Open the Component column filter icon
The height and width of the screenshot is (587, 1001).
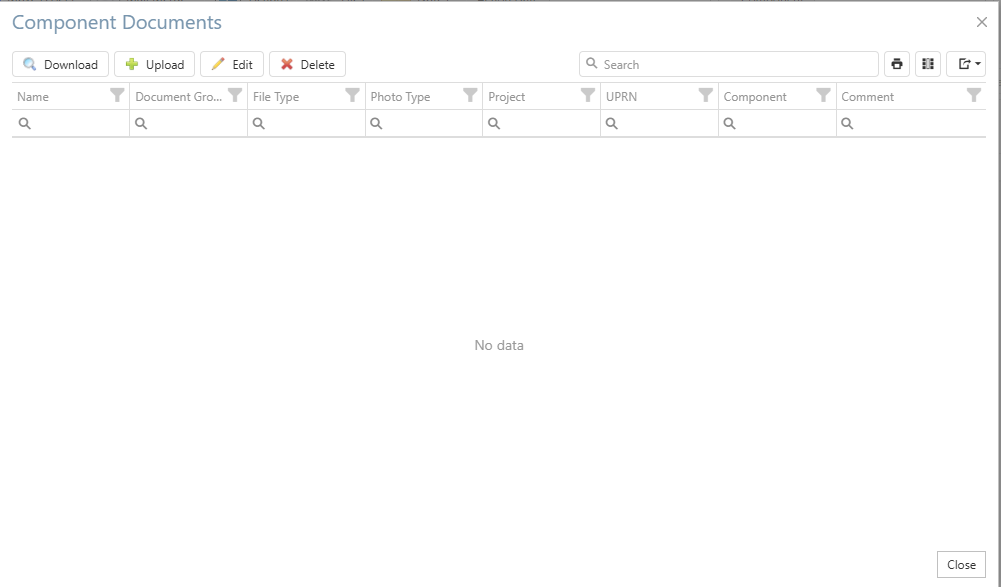tap(823, 96)
